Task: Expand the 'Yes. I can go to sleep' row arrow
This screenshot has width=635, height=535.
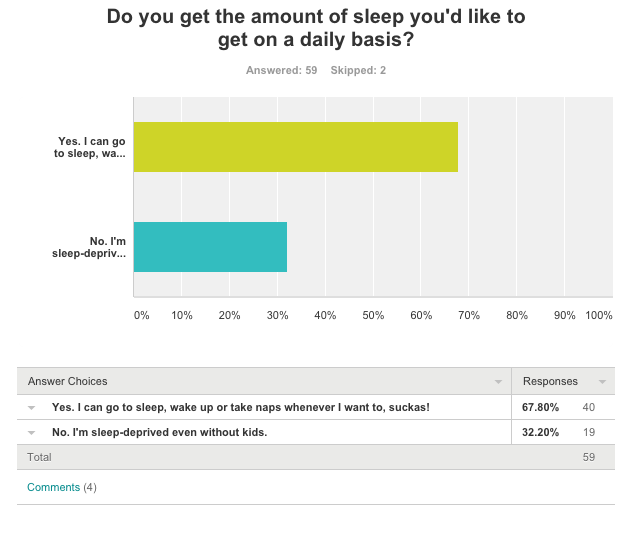Action: pos(31,408)
